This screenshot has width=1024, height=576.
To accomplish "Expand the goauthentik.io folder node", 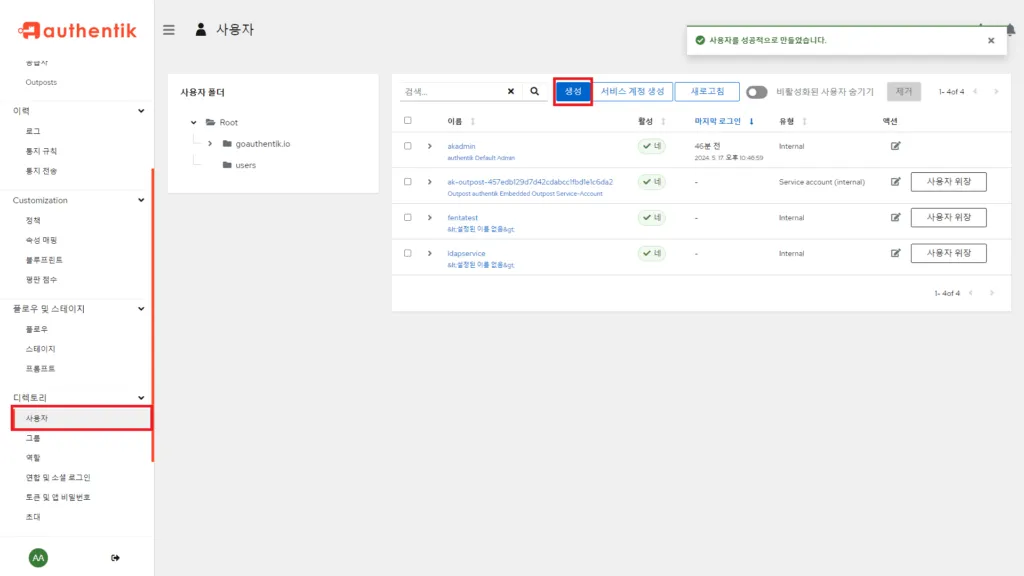I will click(212, 143).
